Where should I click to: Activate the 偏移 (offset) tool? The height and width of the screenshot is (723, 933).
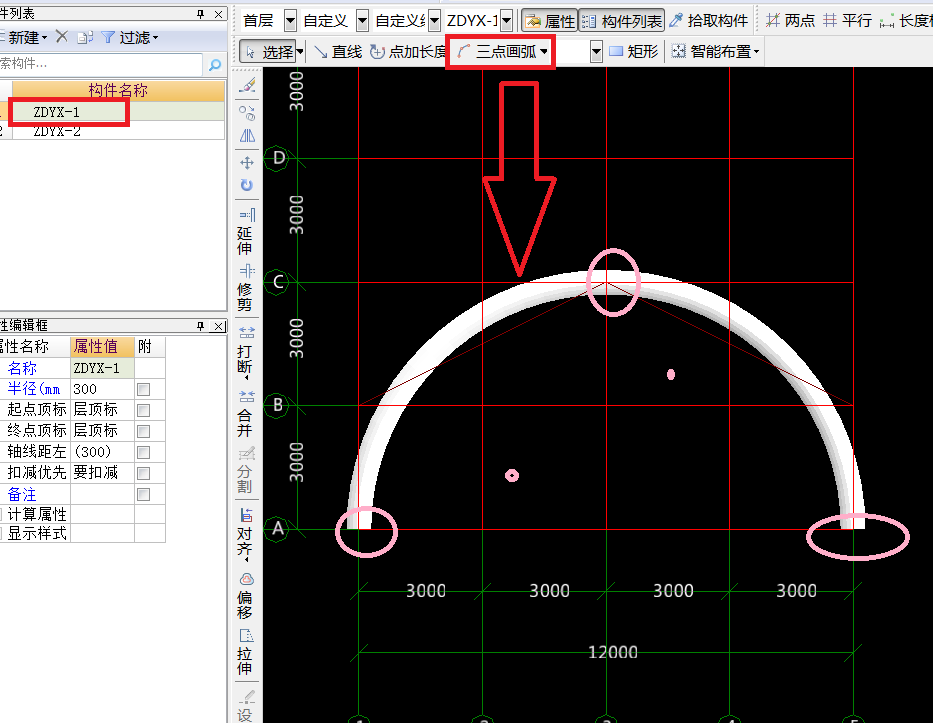245,596
